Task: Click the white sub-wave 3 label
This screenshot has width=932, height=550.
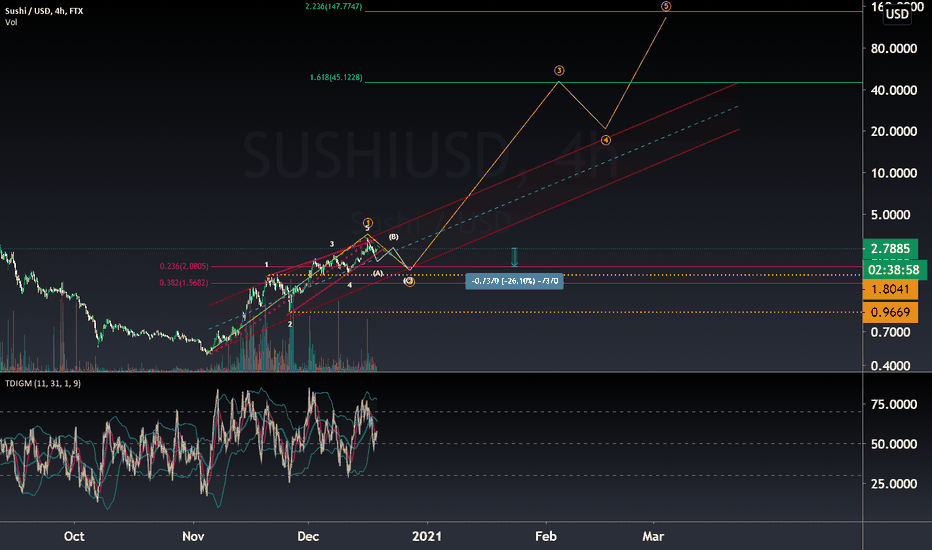Action: (332, 244)
